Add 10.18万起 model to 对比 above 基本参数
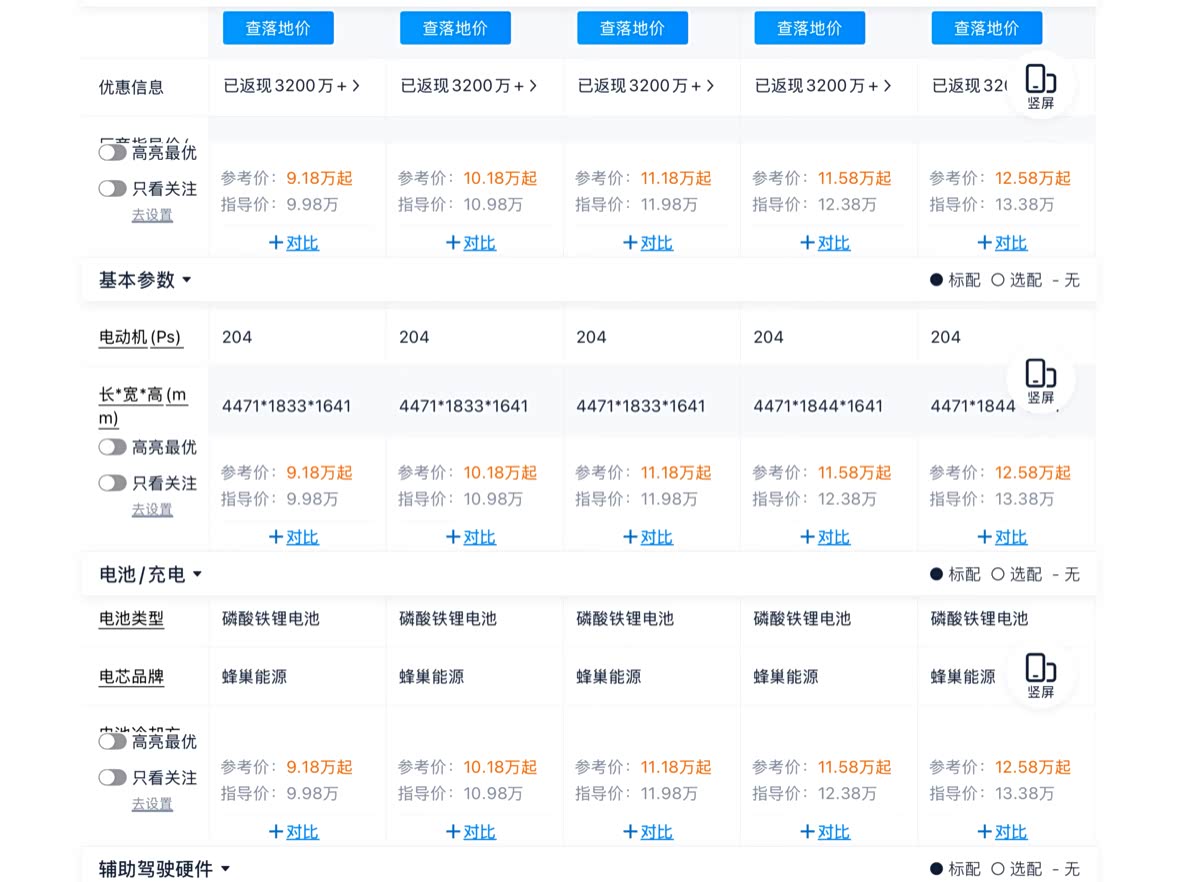1179x882 pixels. pos(471,243)
